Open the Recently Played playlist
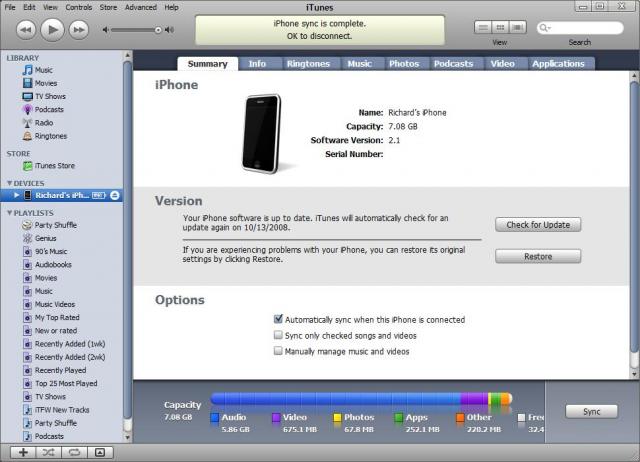Image resolution: width=640 pixels, height=462 pixels. point(54,370)
